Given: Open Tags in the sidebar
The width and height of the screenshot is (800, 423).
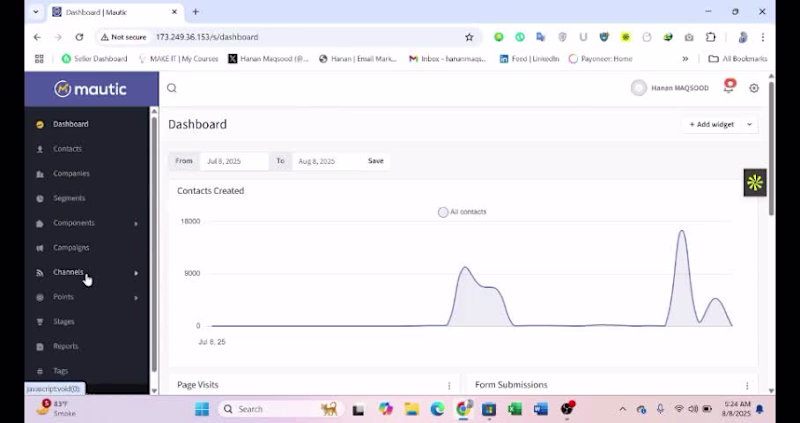Looking at the screenshot, I should click(60, 371).
